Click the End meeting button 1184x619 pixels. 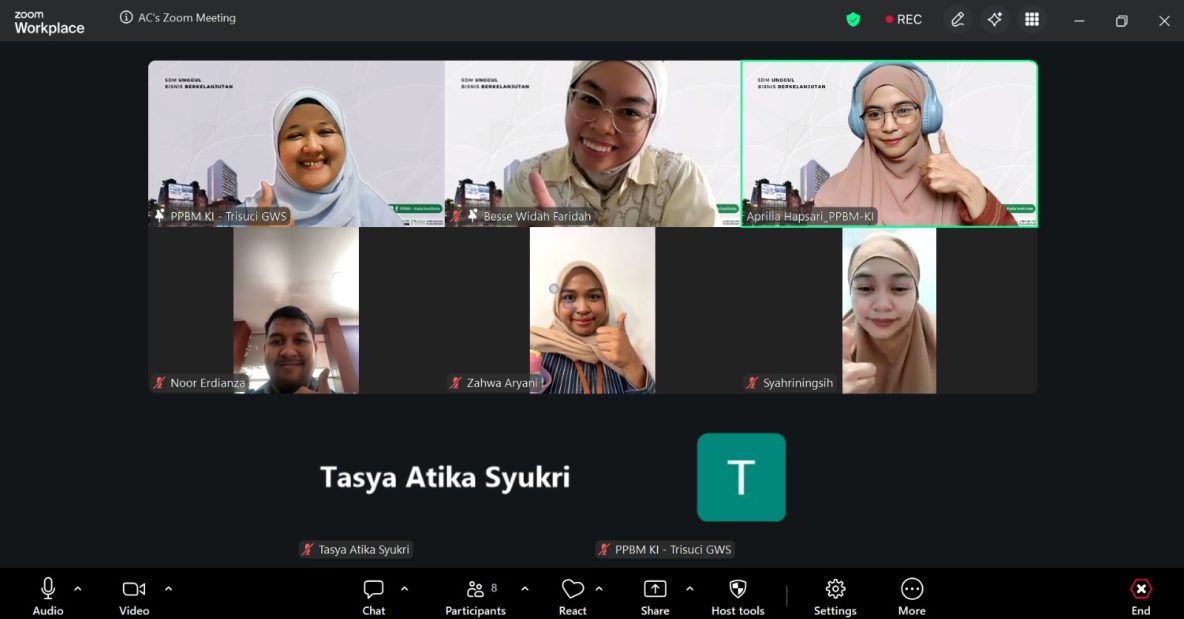1140,590
